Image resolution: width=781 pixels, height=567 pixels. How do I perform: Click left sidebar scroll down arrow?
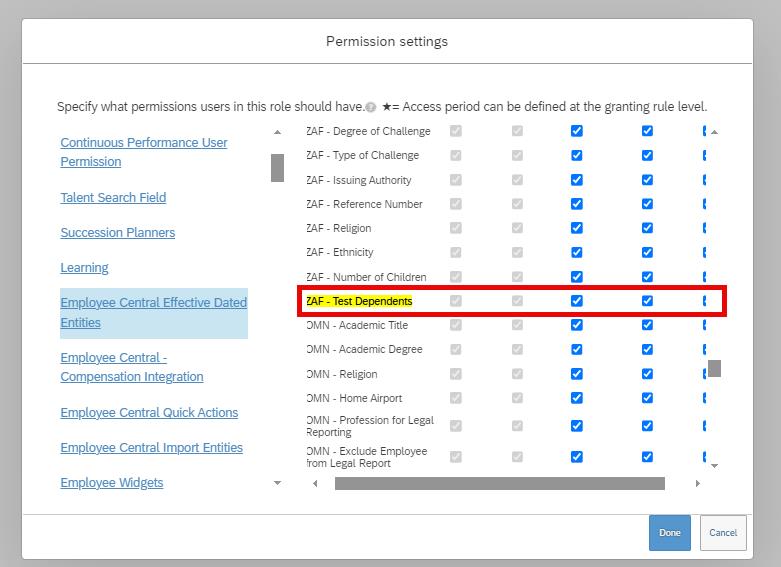coord(277,483)
